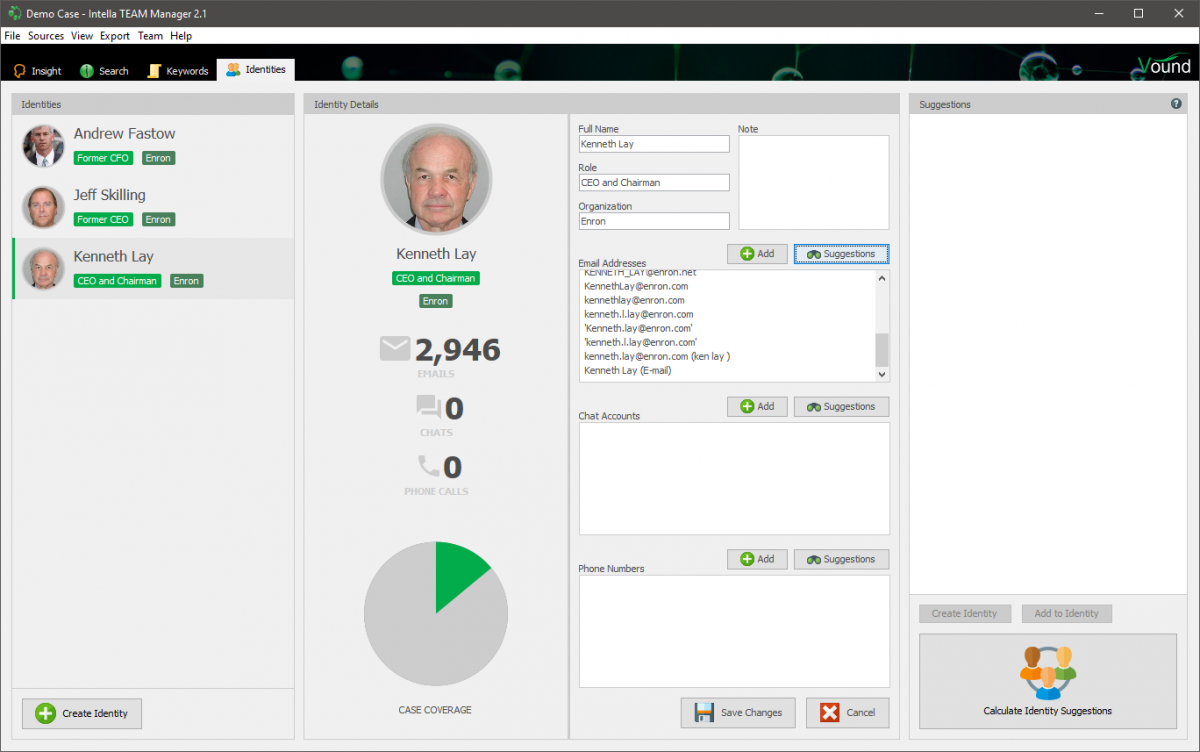Viewport: 1200px width, 752px height.
Task: Click the email list scrollbar down arrow
Action: coord(881,374)
